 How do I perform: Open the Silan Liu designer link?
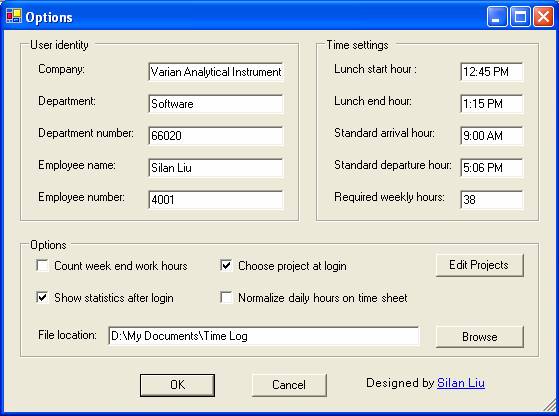click(x=461, y=383)
